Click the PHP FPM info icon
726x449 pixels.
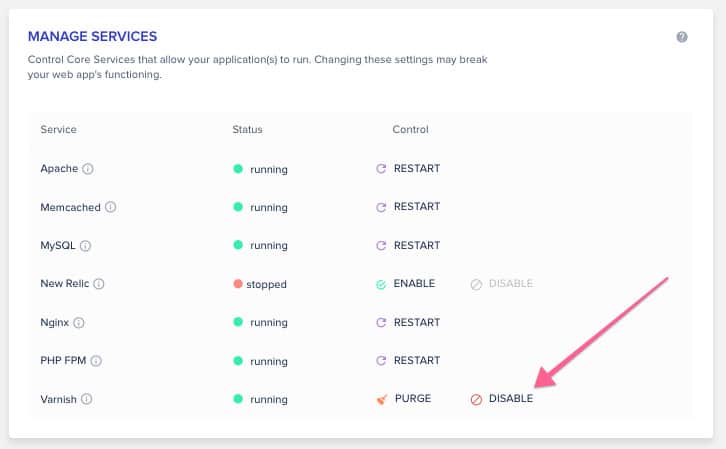97,361
